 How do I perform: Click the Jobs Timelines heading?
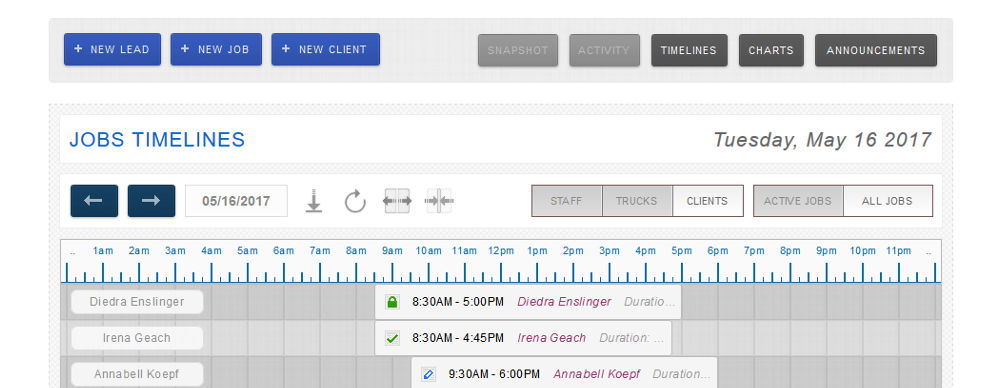pyautogui.click(x=157, y=140)
